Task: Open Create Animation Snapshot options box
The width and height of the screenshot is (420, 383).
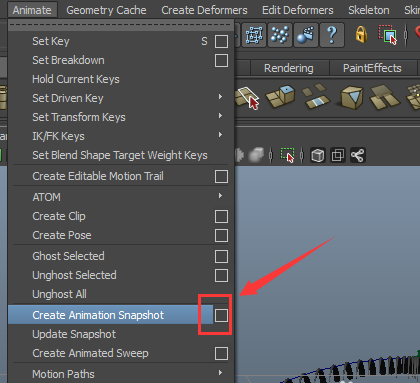Action: pyautogui.click(x=221, y=315)
